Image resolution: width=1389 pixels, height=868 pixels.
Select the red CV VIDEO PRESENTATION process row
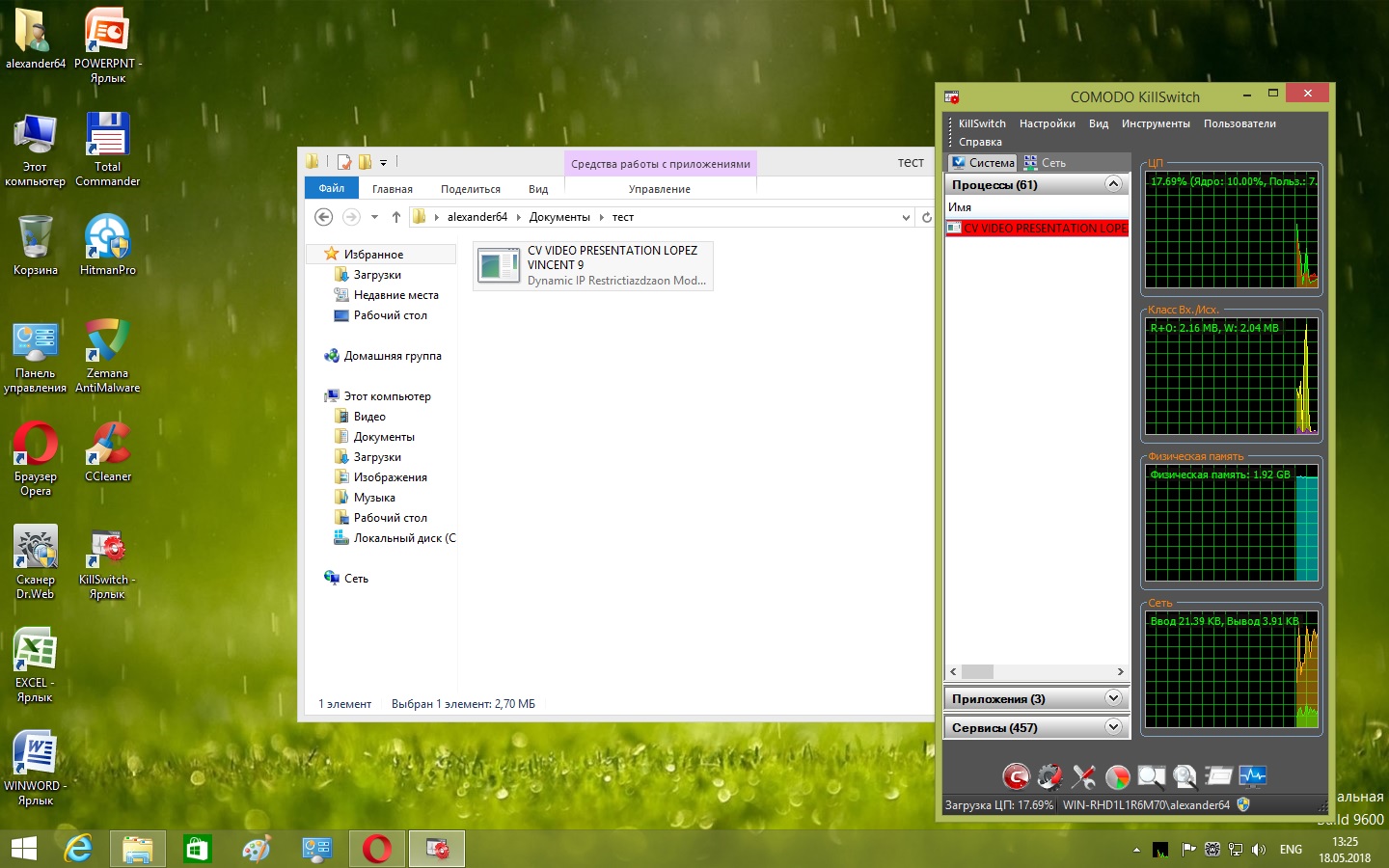pos(1037,229)
